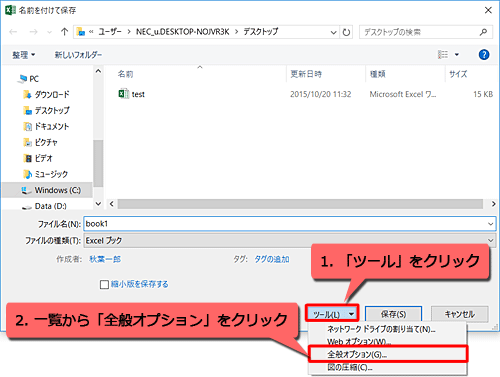This screenshot has height=377, width=500.
Task: Click the navigation pane scroll up arrow
Action: (x=98, y=71)
